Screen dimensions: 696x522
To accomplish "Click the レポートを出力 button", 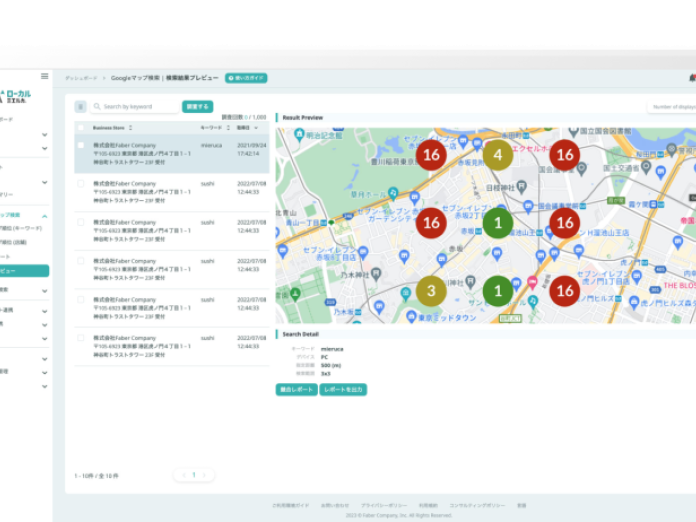I will (343, 389).
